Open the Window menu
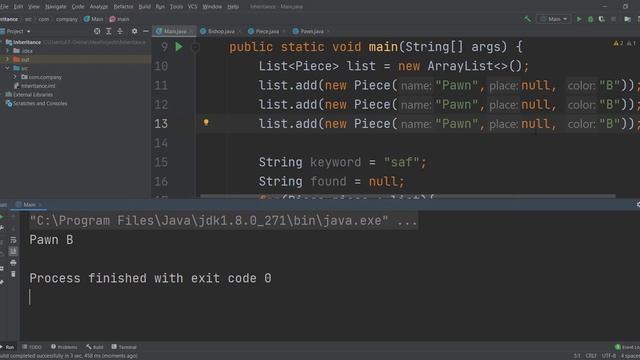 [212, 7]
